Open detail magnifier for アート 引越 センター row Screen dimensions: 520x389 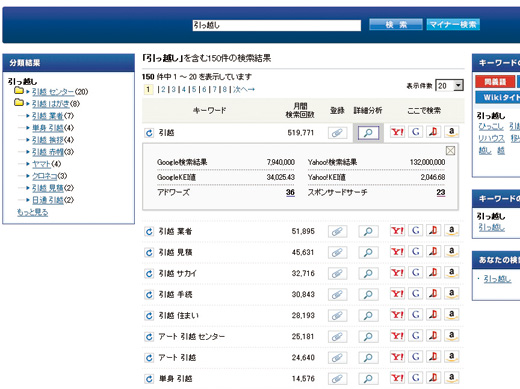[x=368, y=337]
